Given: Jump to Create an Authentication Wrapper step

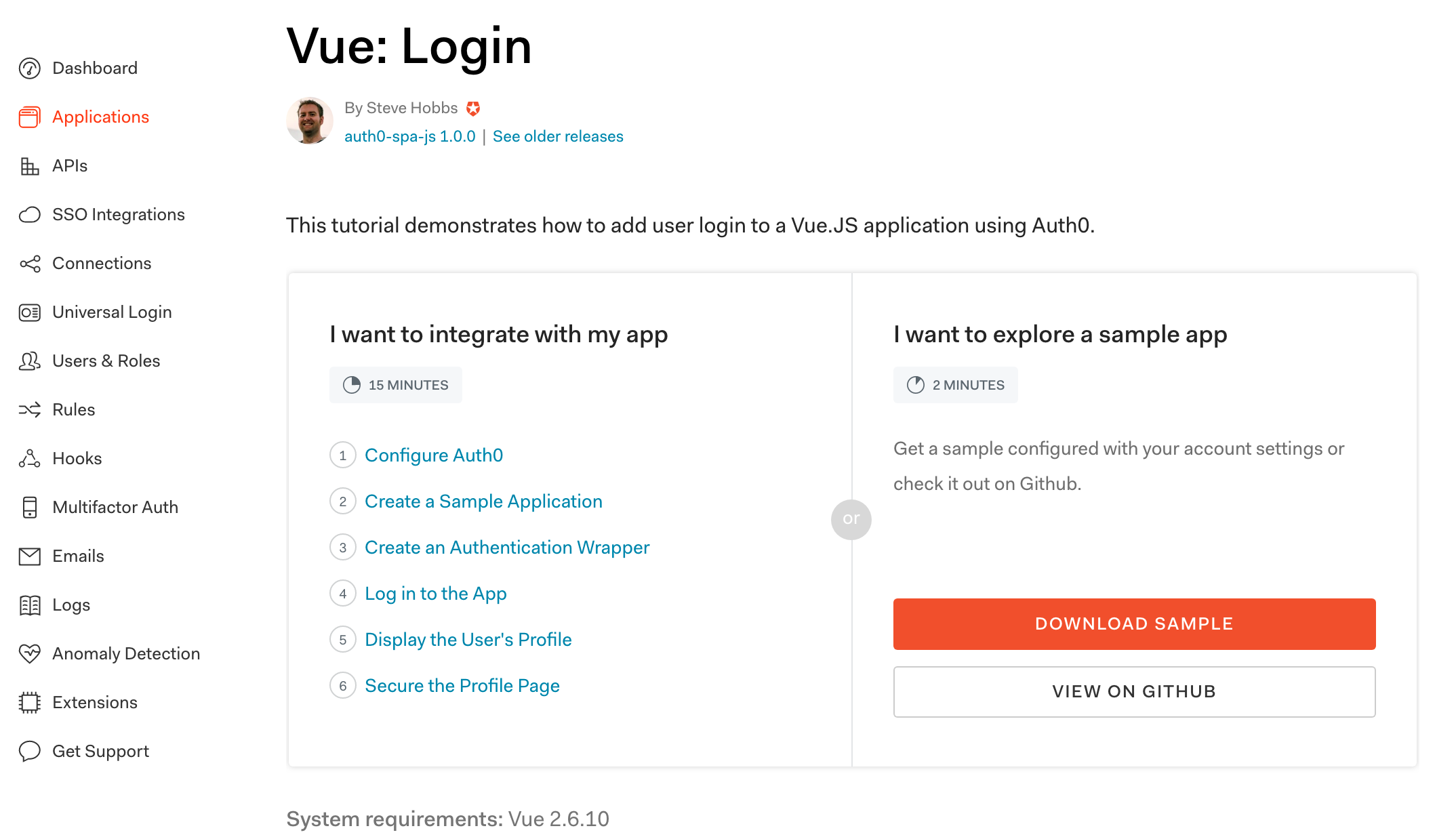Looking at the screenshot, I should (507, 548).
